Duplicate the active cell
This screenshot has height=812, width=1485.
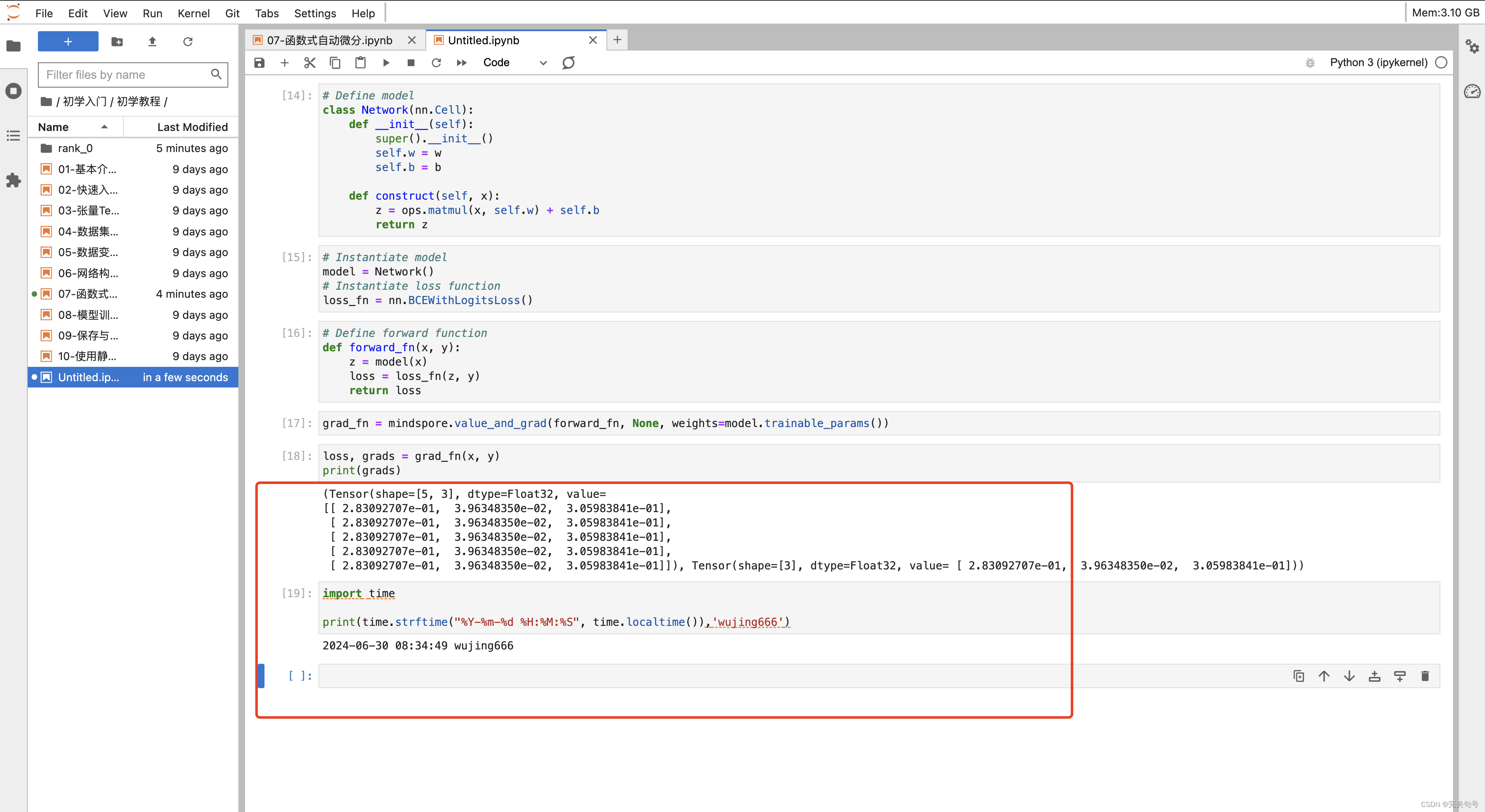coord(1298,676)
